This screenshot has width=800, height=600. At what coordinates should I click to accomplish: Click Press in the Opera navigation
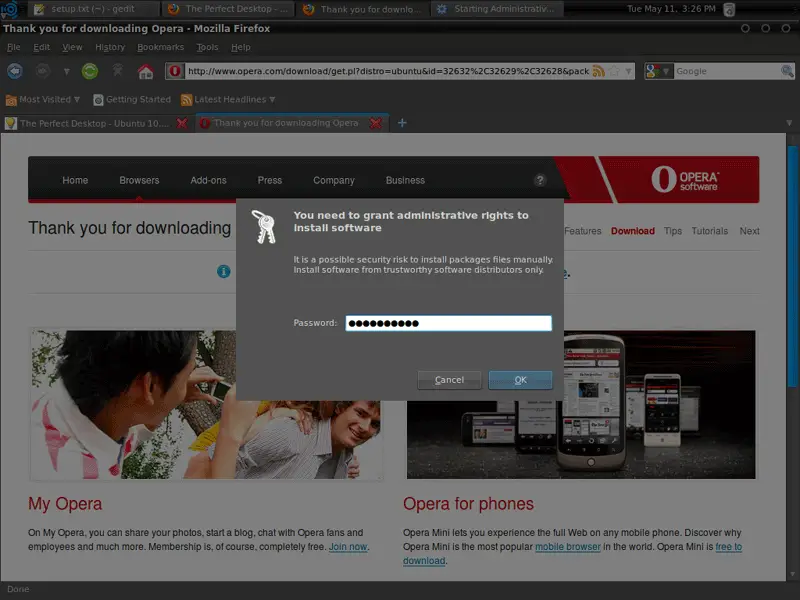pos(269,180)
